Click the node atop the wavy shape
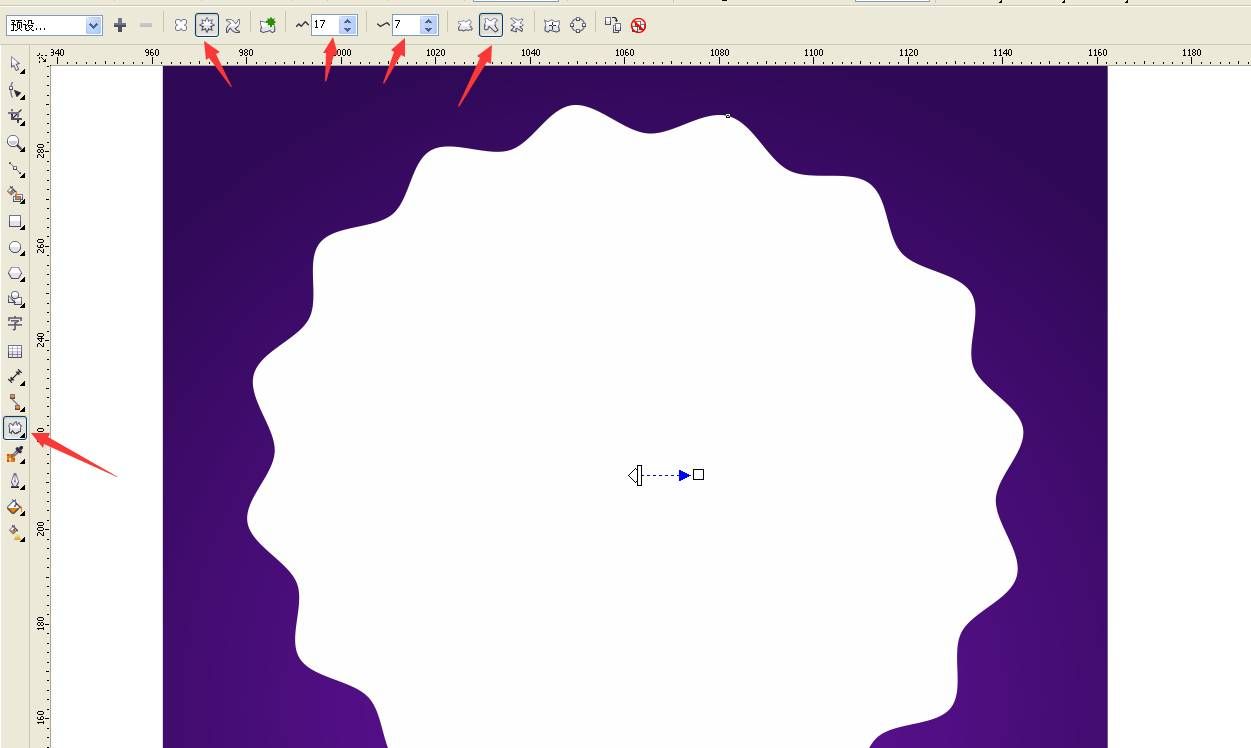 [727, 116]
